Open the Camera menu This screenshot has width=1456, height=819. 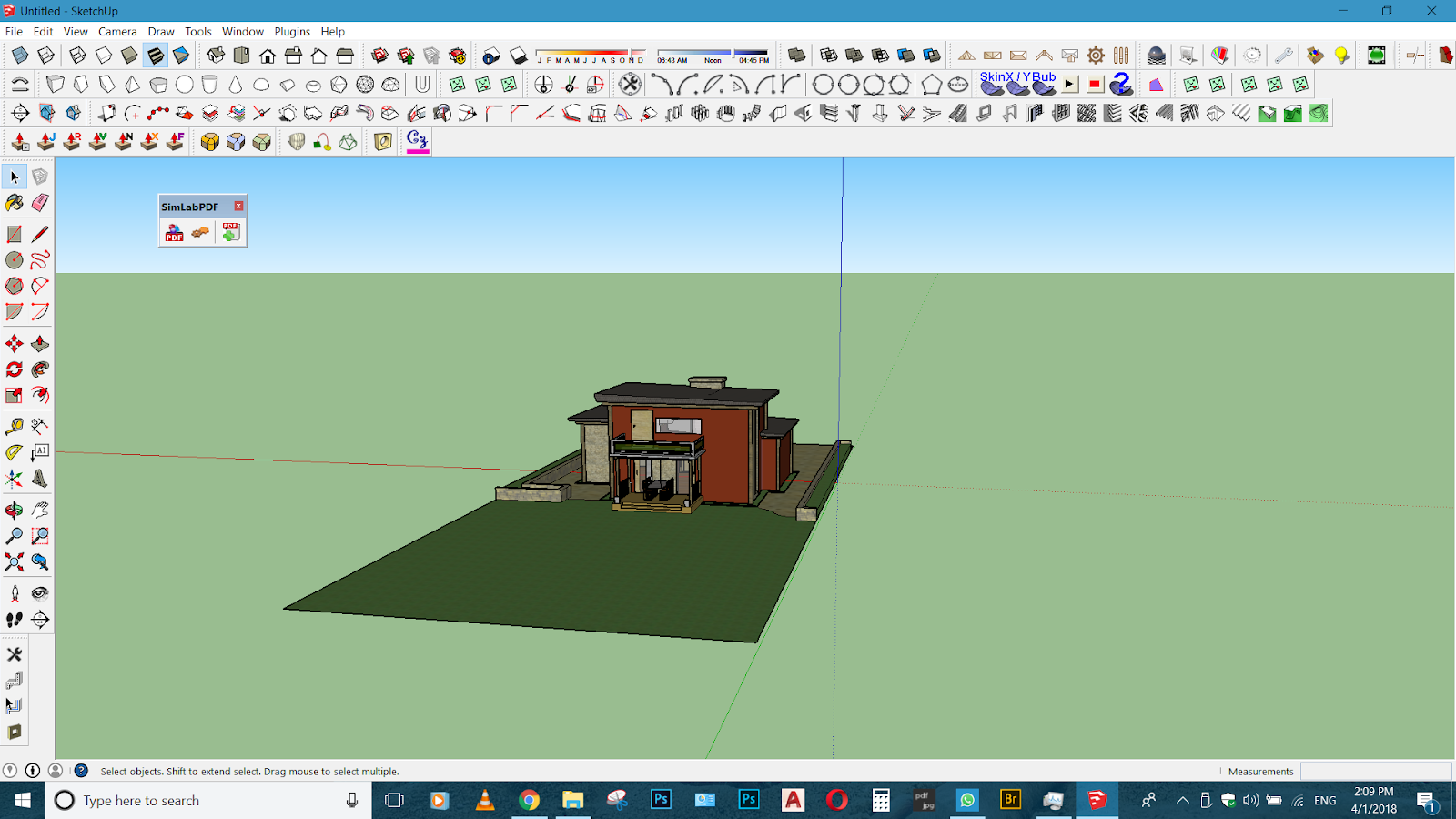point(117,31)
